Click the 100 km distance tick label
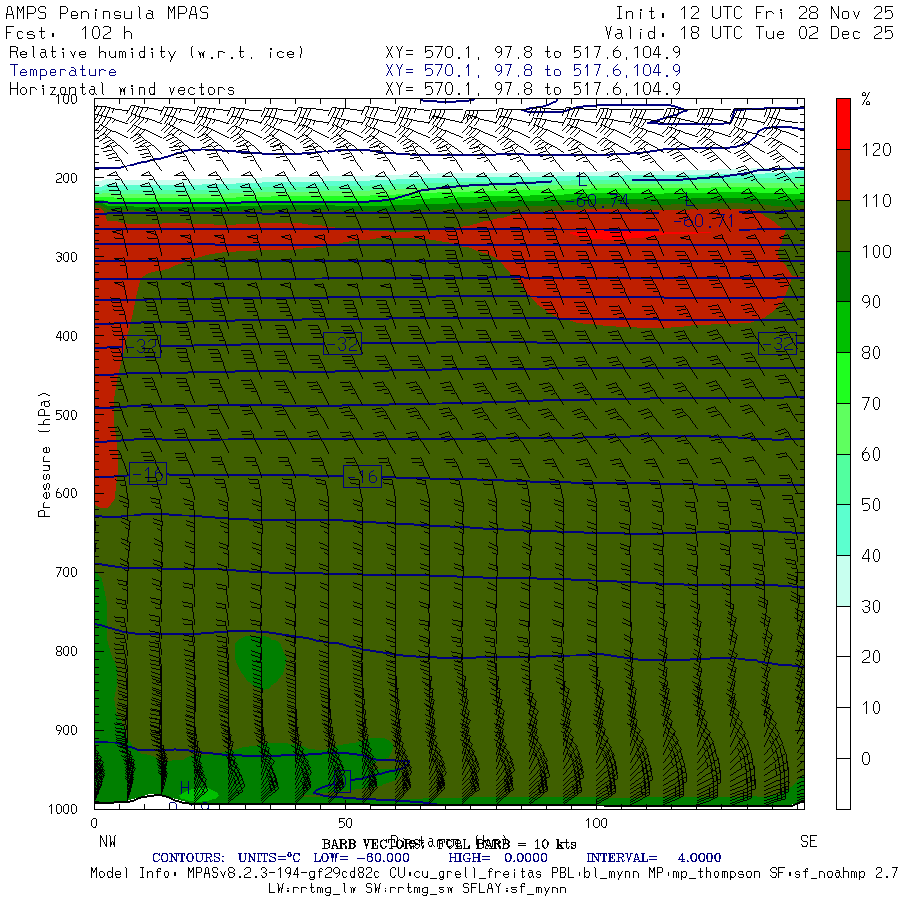900x900 pixels. pyautogui.click(x=596, y=824)
